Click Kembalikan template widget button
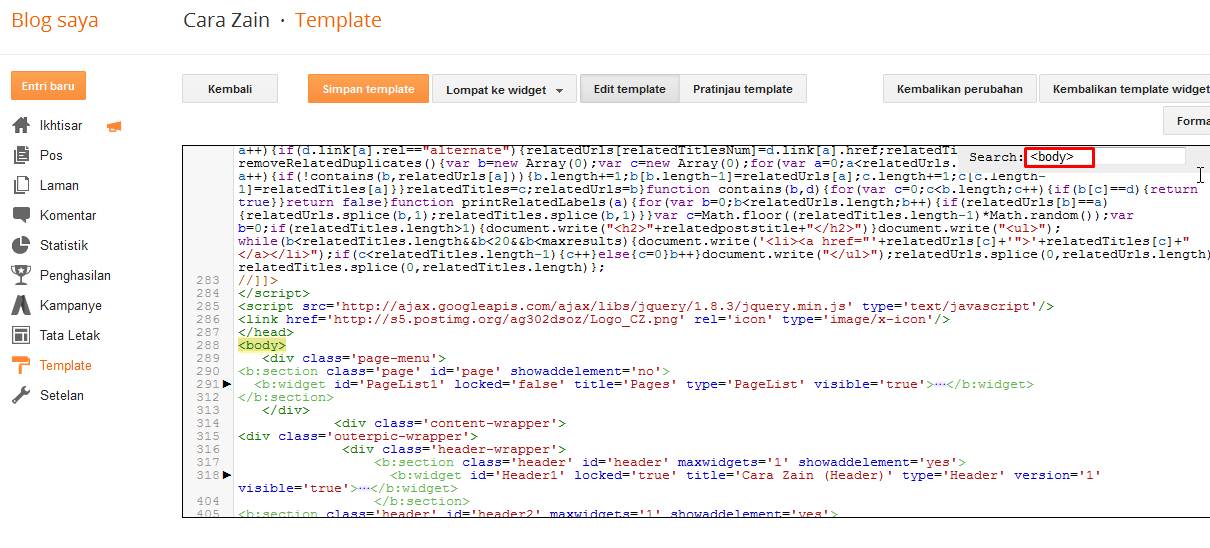The image size is (1210, 548). (1125, 89)
